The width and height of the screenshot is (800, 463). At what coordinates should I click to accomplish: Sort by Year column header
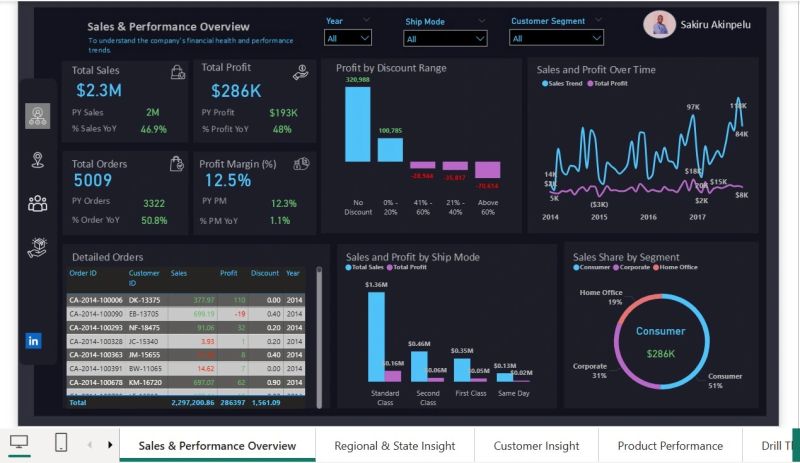tap(293, 273)
